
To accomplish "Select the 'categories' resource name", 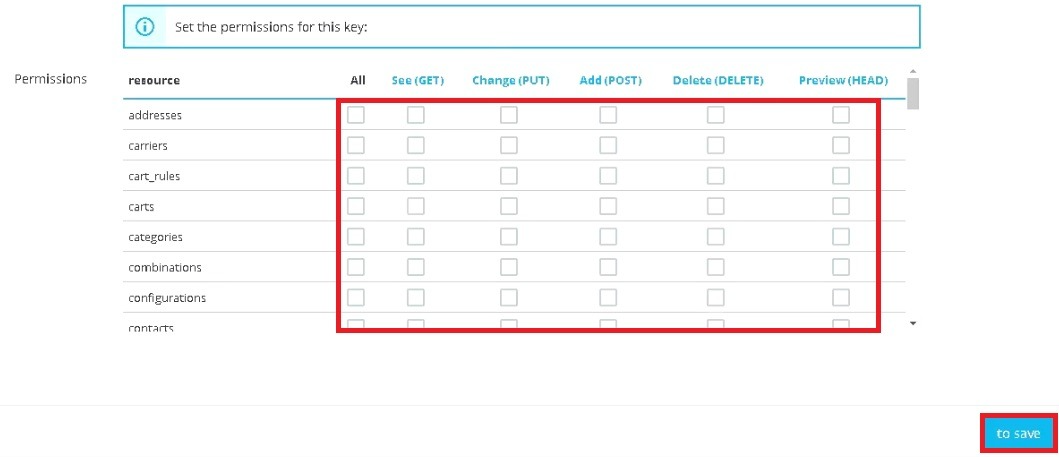I will tap(155, 237).
